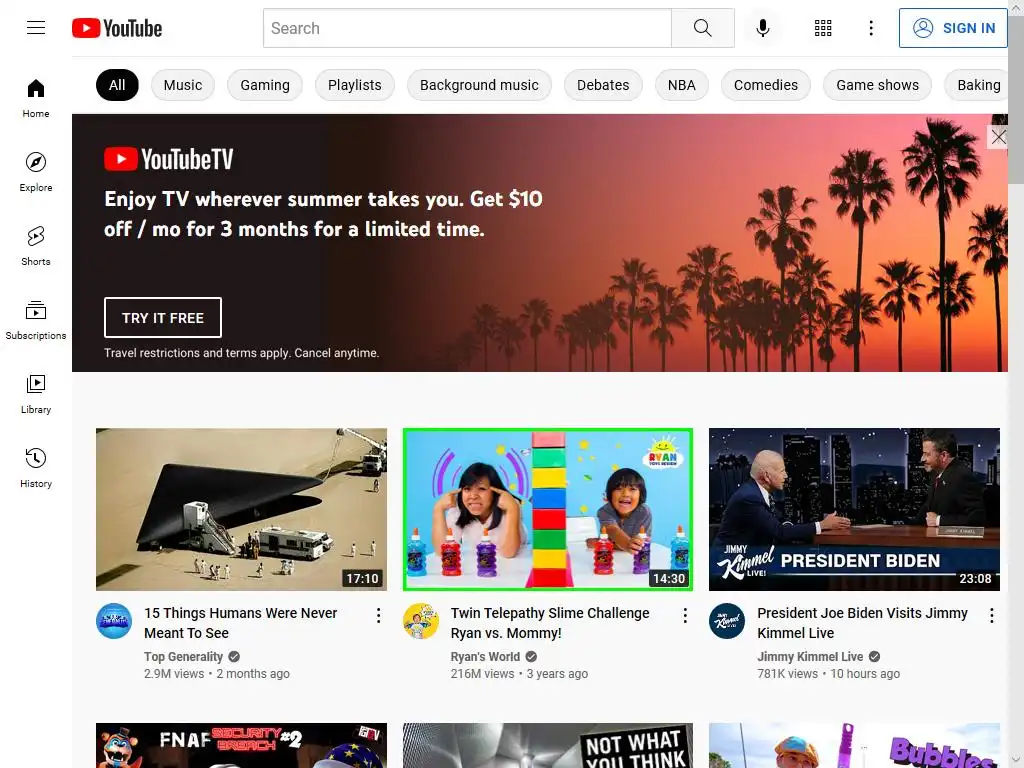Open the YouTube apps grid
1024x768 pixels.
[x=823, y=28]
